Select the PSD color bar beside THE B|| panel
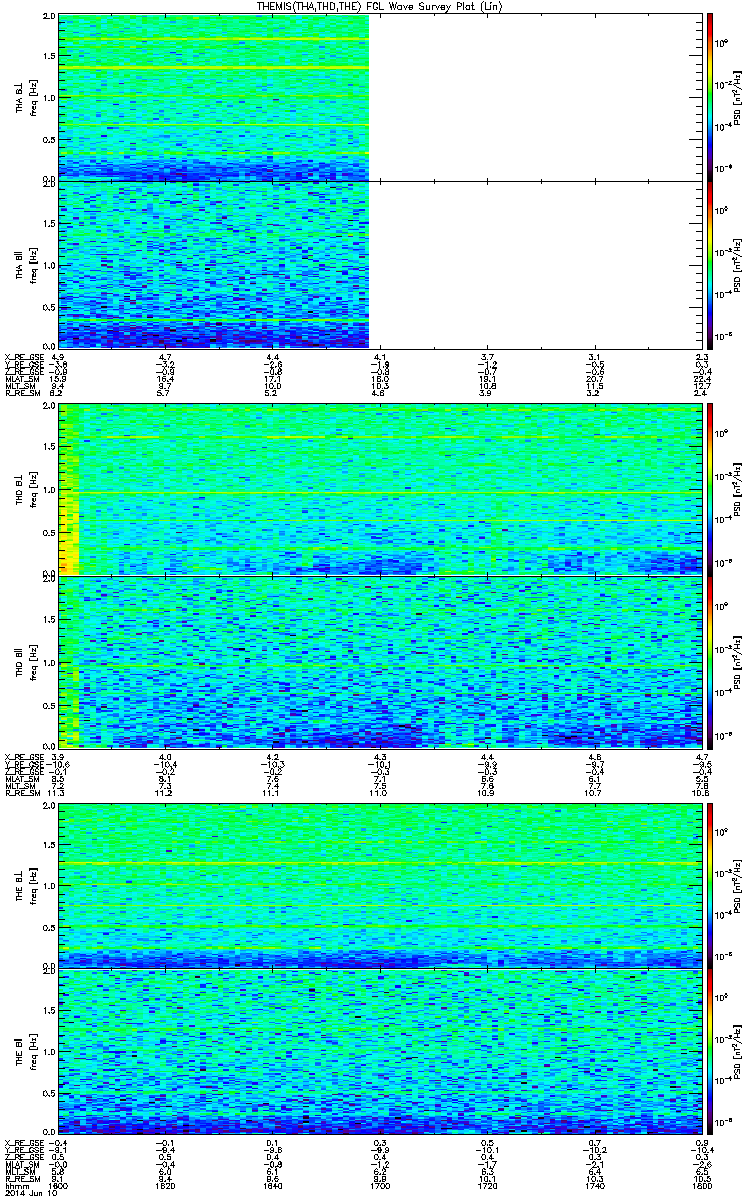This screenshot has width=750, height=1200. click(709, 1051)
